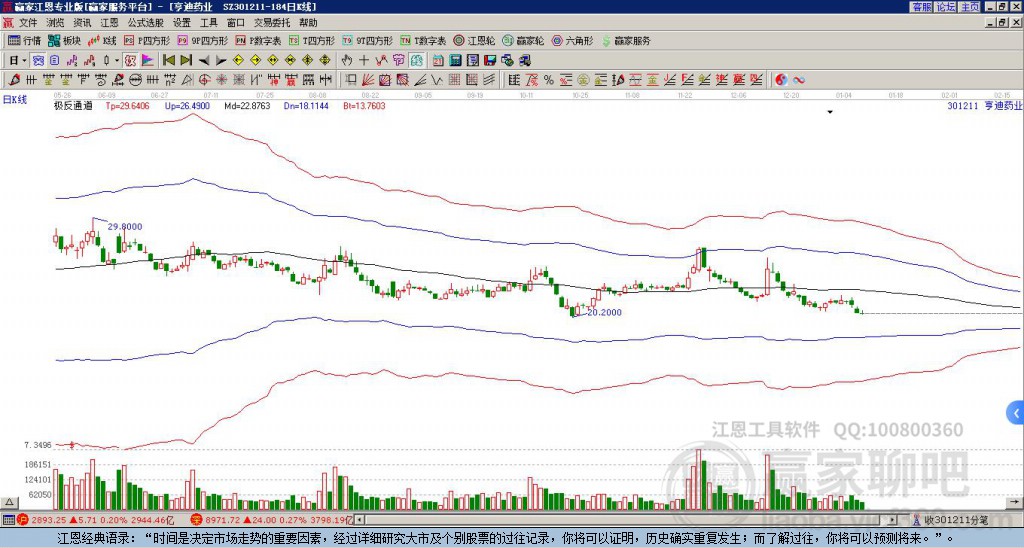Screen dimensions: 1024x548
Task: Click the 日K线 label on chart
Action: pos(15,99)
